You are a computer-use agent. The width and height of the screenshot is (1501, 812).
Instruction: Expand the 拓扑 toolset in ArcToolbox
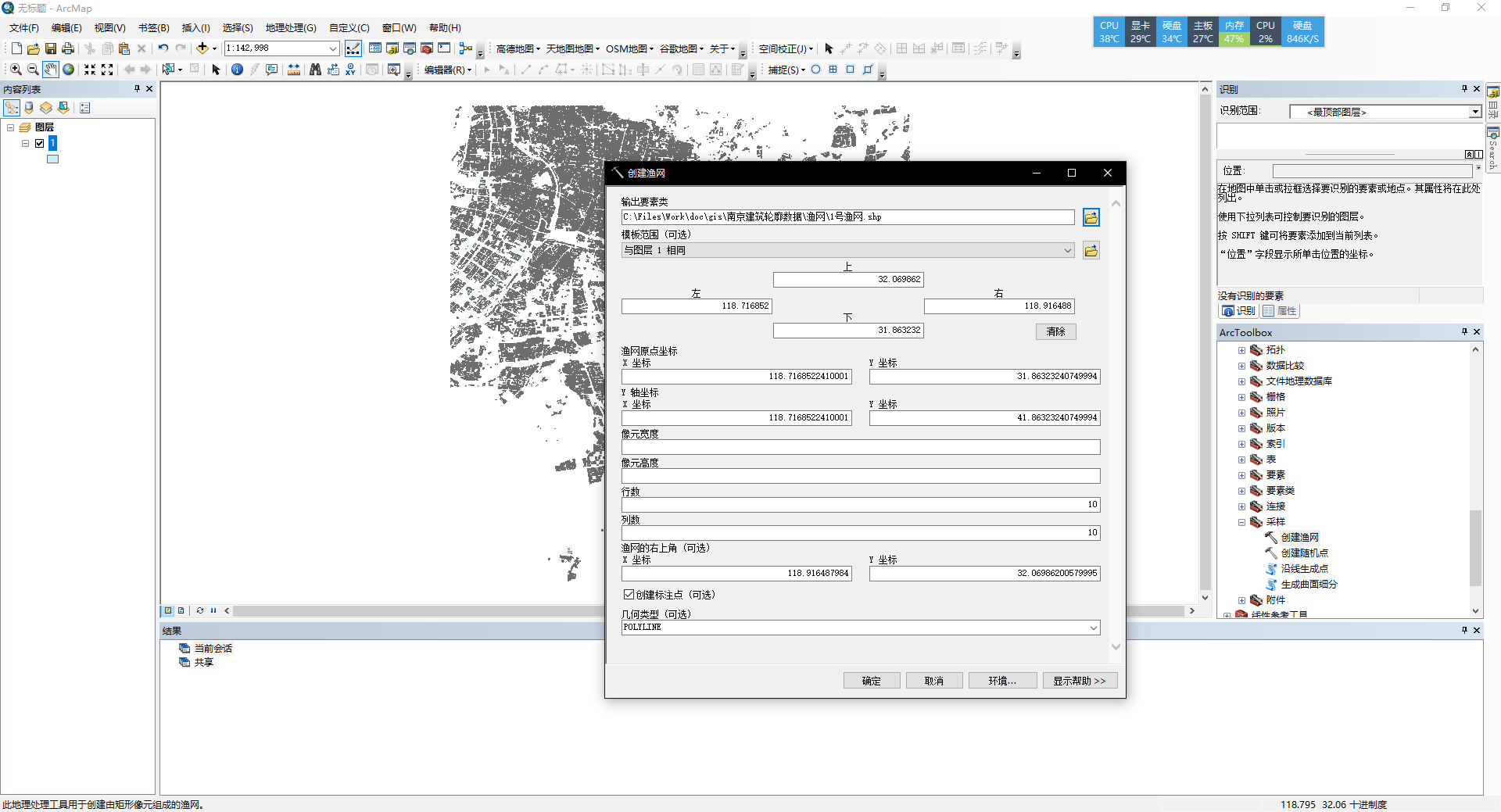click(x=1241, y=350)
